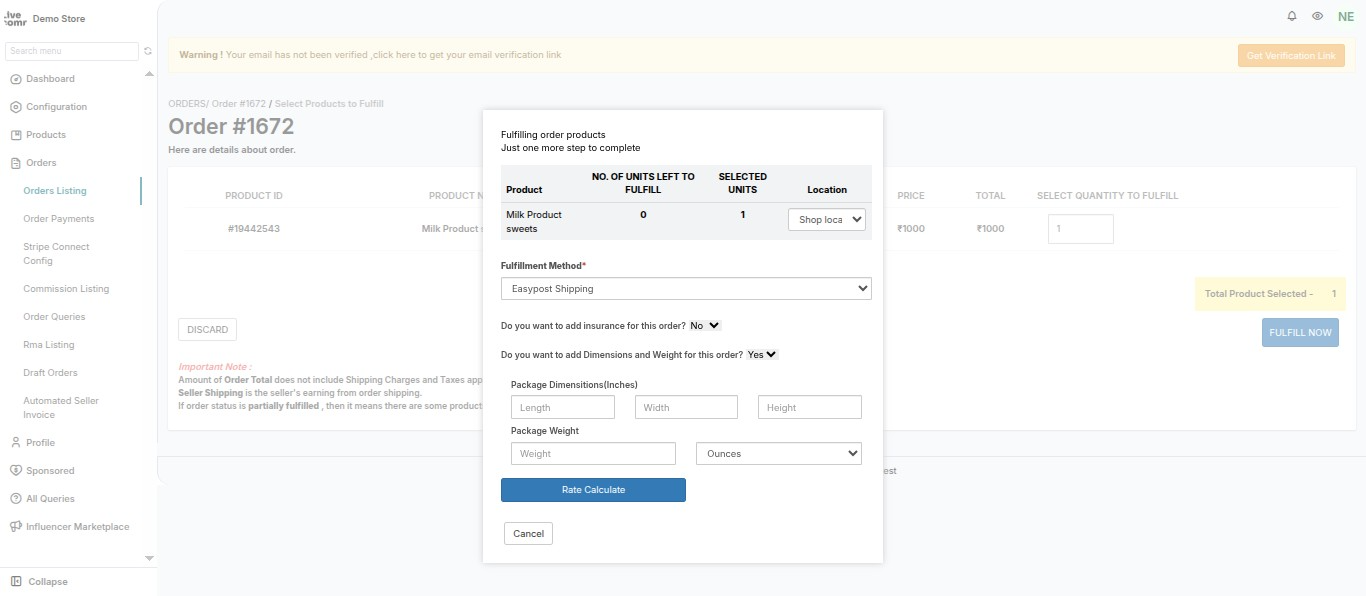
Task: Open the Influencer Marketplace megaphone icon
Action: click(x=16, y=526)
